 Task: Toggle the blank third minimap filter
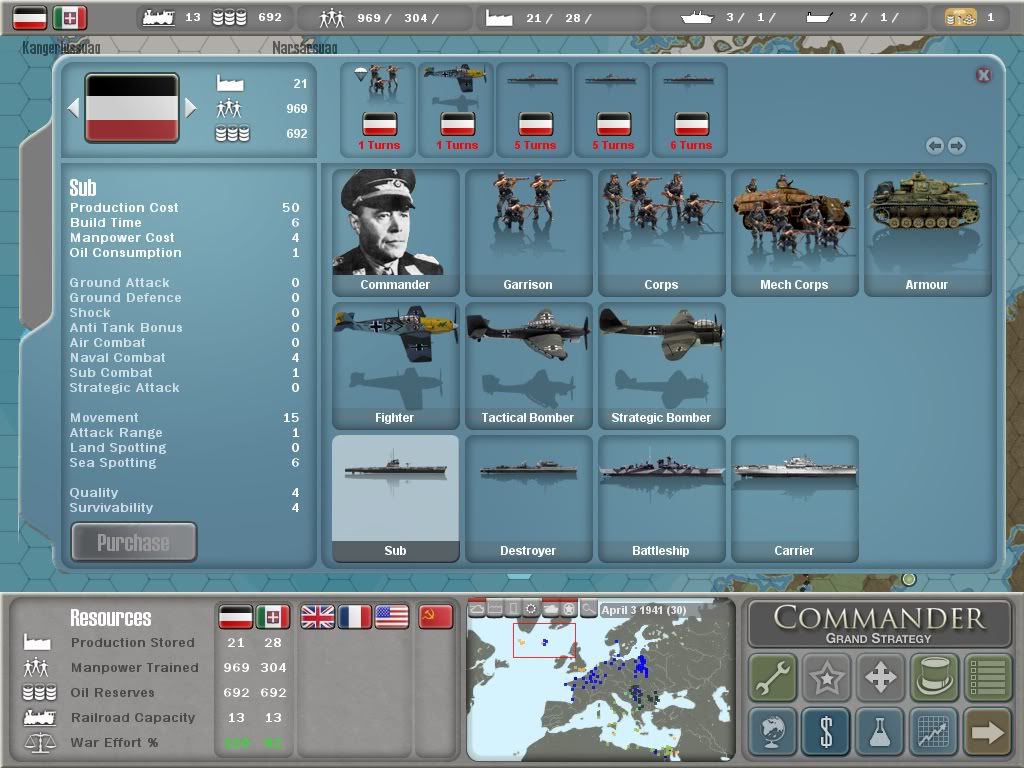point(513,609)
